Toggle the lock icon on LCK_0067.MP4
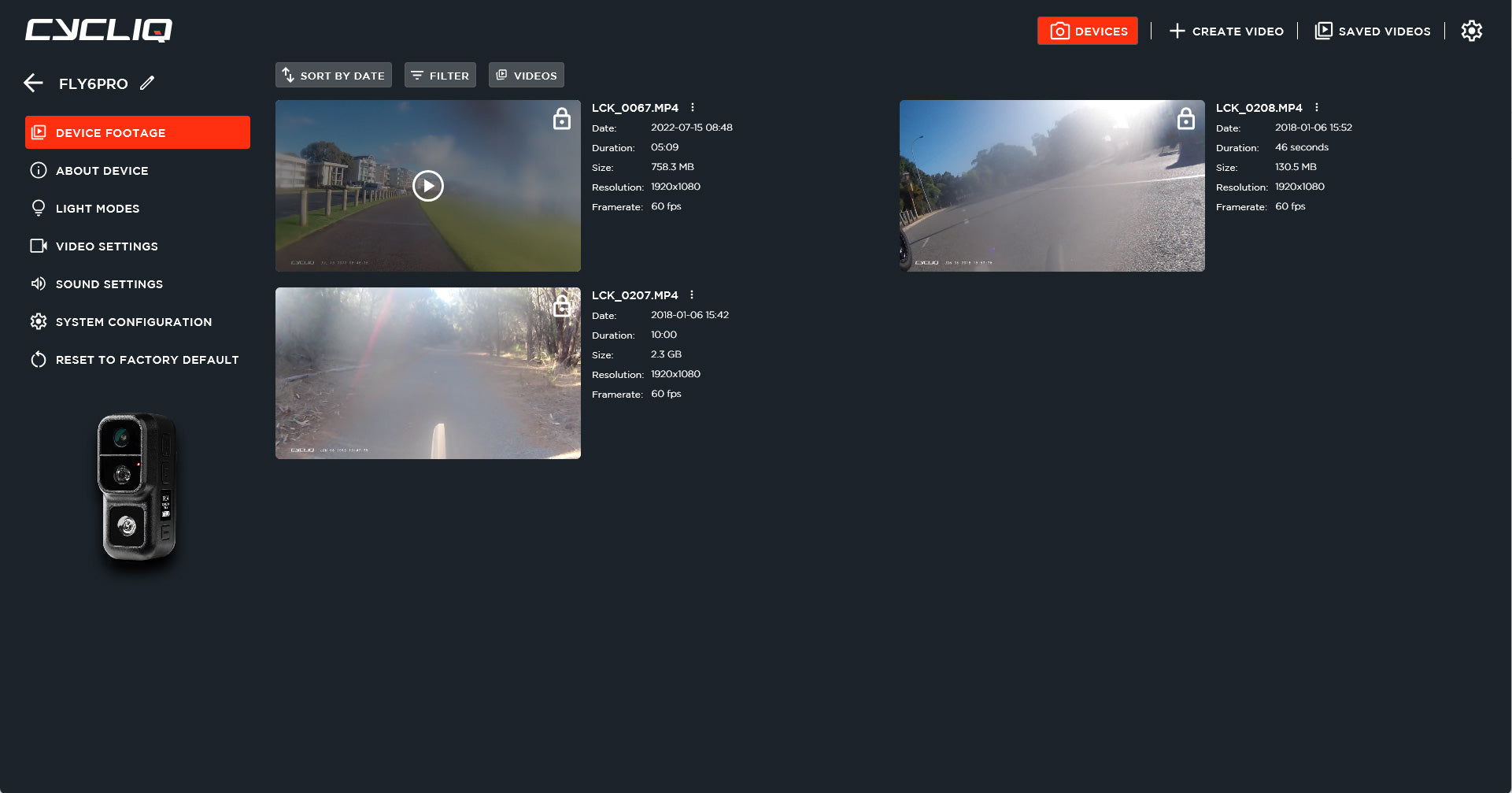 [561, 119]
